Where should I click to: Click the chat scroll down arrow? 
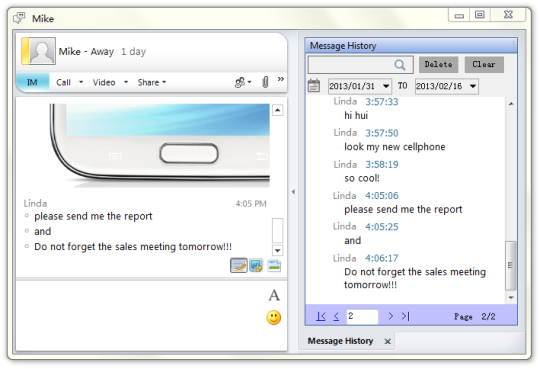point(278,250)
